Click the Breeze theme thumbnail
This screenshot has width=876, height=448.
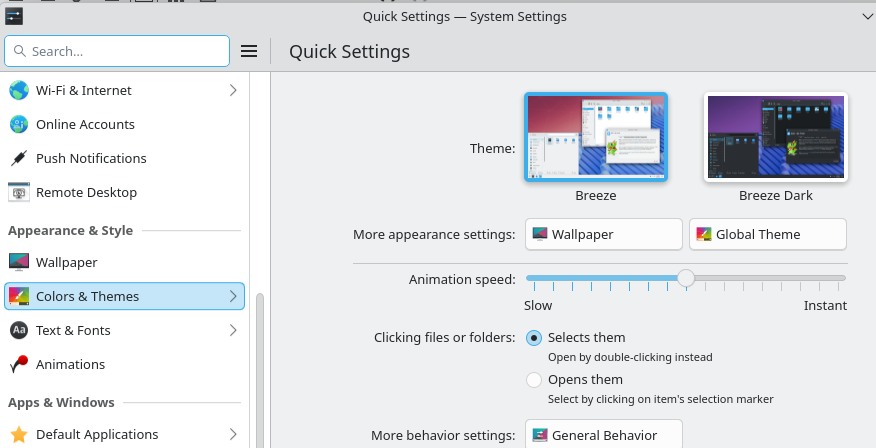click(596, 137)
